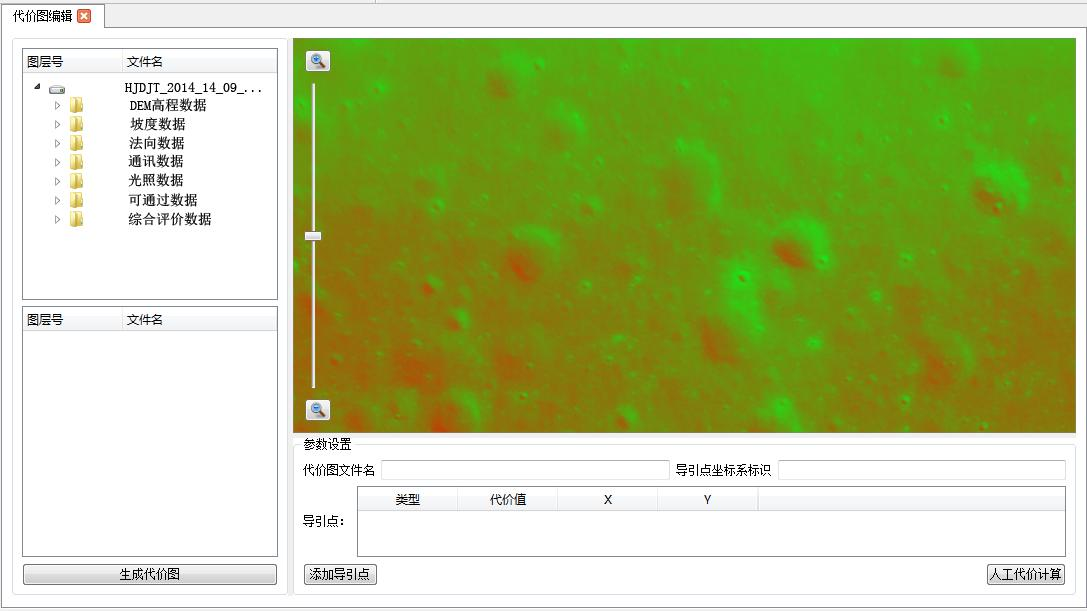
Task: Select the 法向数据 tree item
Action: (157, 143)
